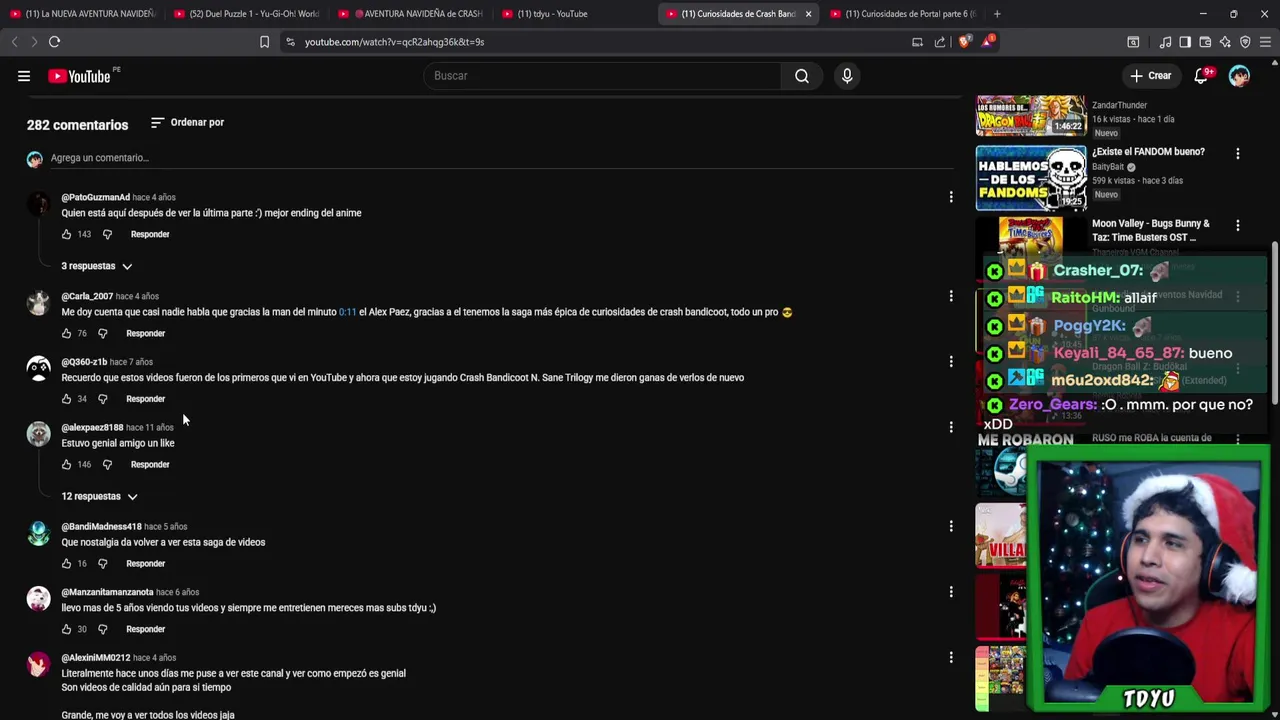Share this page from address bar

point(940,42)
